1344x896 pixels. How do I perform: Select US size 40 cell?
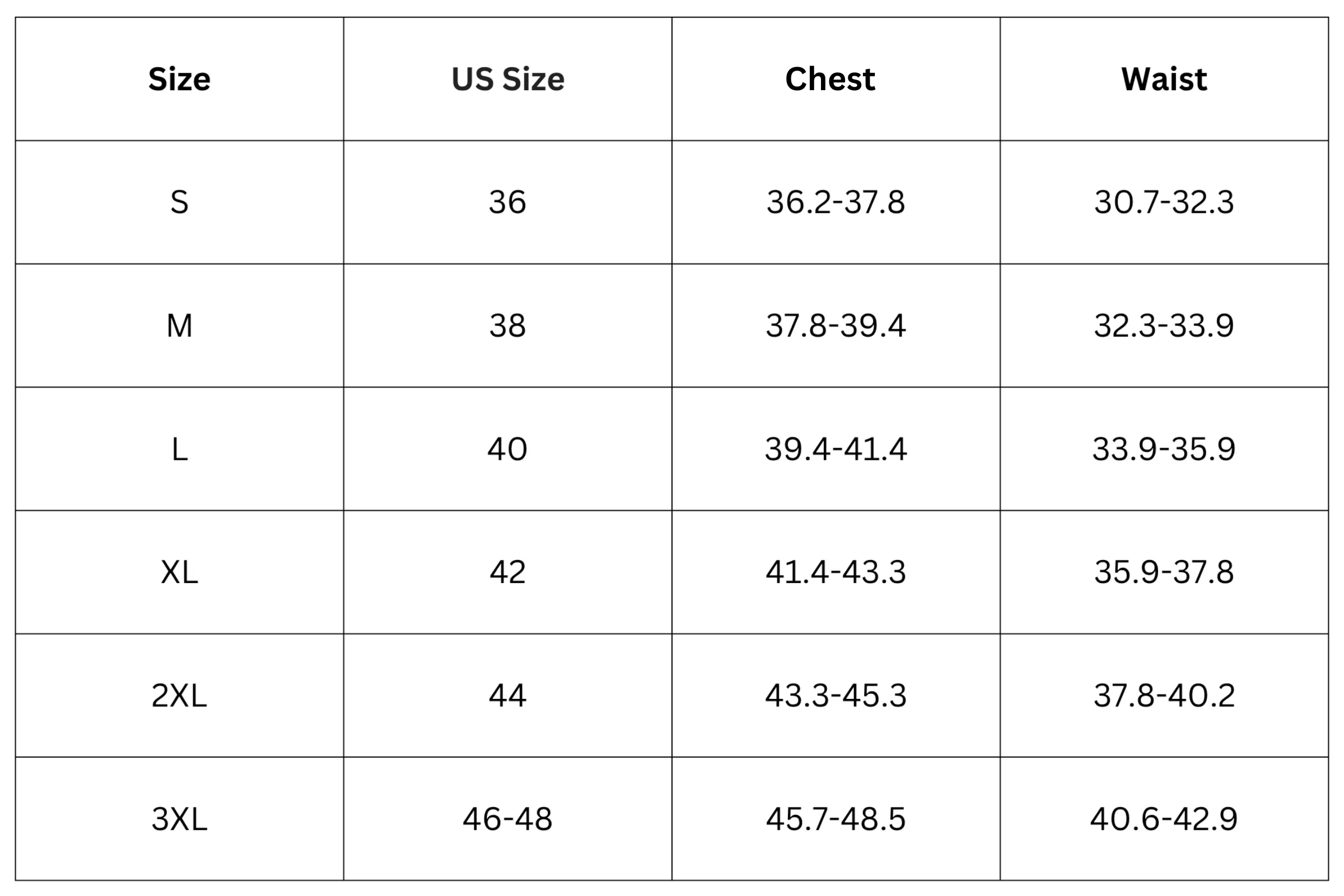tap(507, 449)
